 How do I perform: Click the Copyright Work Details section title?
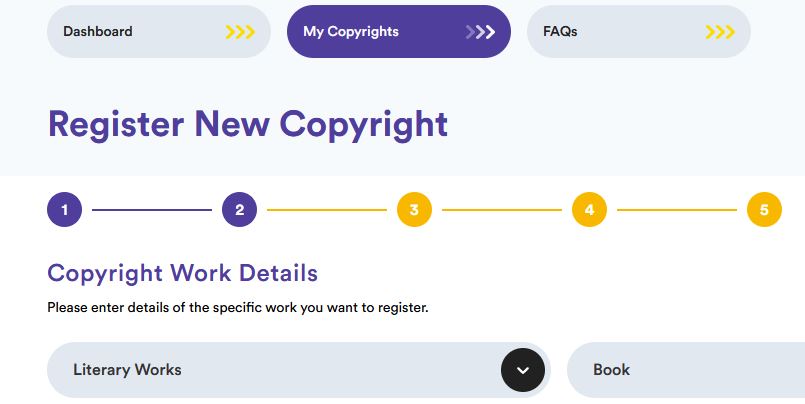pos(182,273)
